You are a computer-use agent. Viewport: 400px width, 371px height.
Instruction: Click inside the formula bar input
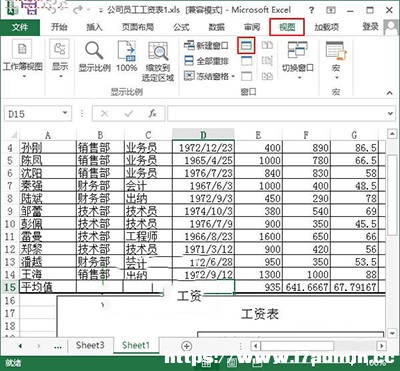coord(277,114)
